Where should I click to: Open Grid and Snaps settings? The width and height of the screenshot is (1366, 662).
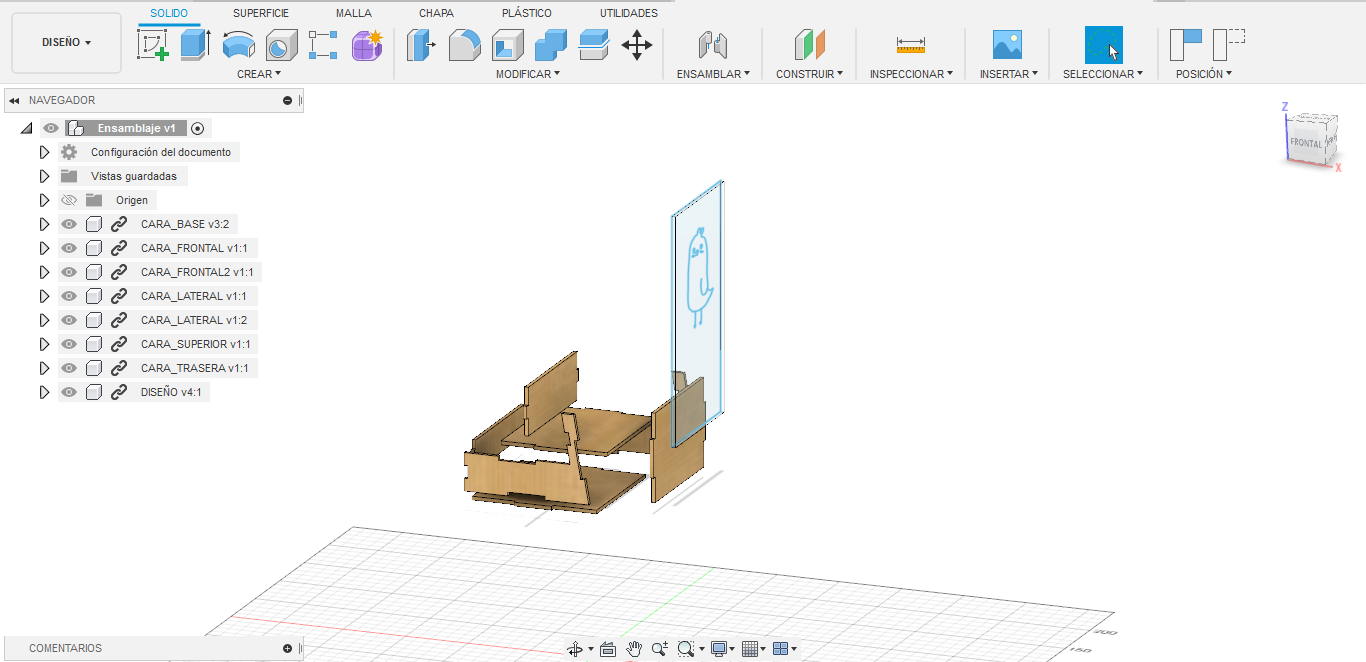click(x=752, y=649)
